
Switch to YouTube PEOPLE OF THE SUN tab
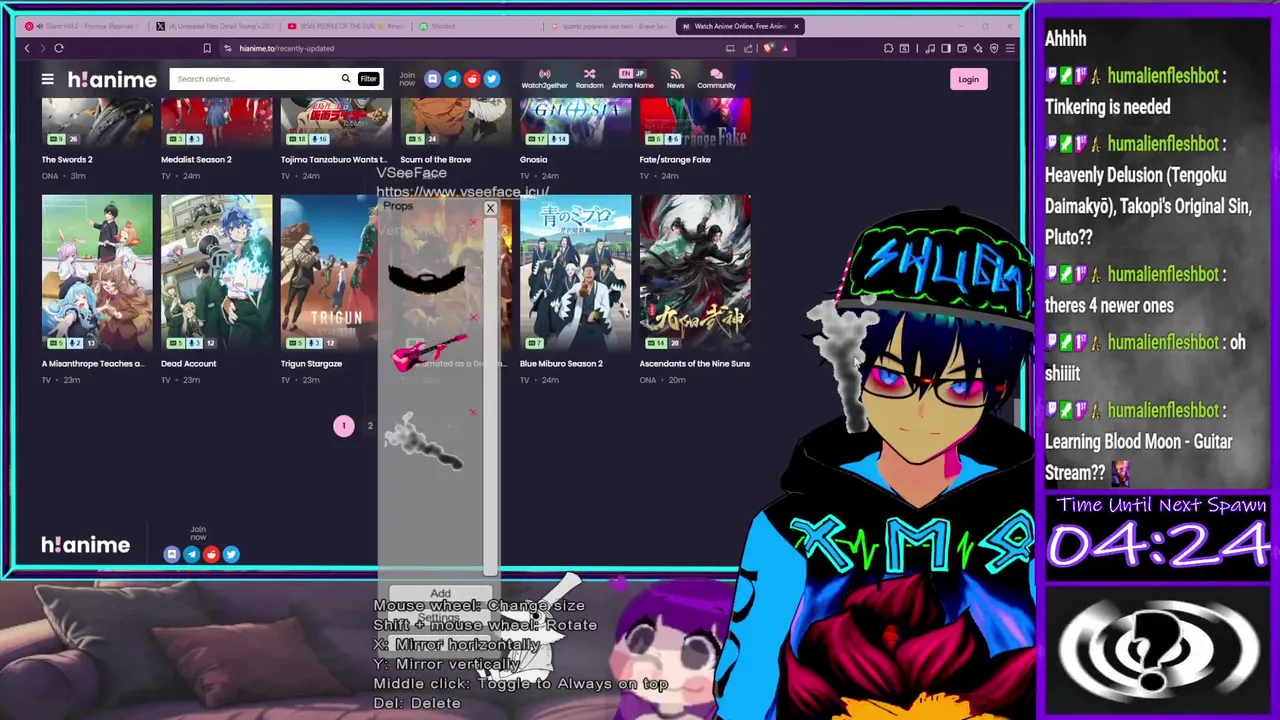point(346,26)
